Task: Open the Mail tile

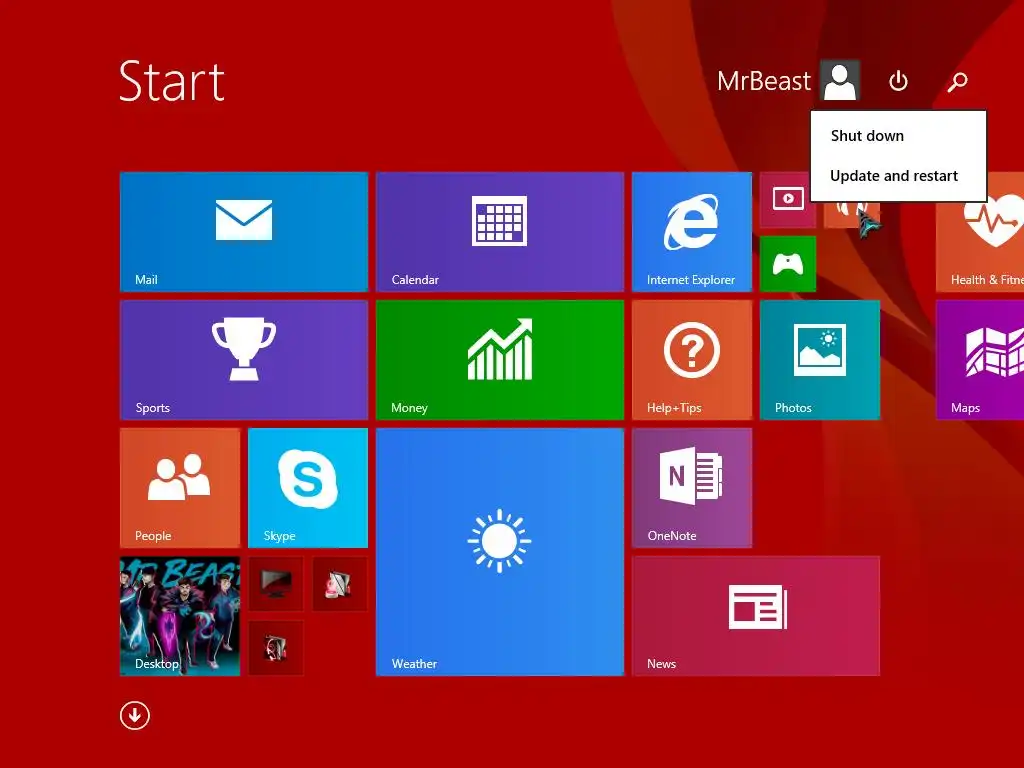Action: pyautogui.click(x=244, y=232)
